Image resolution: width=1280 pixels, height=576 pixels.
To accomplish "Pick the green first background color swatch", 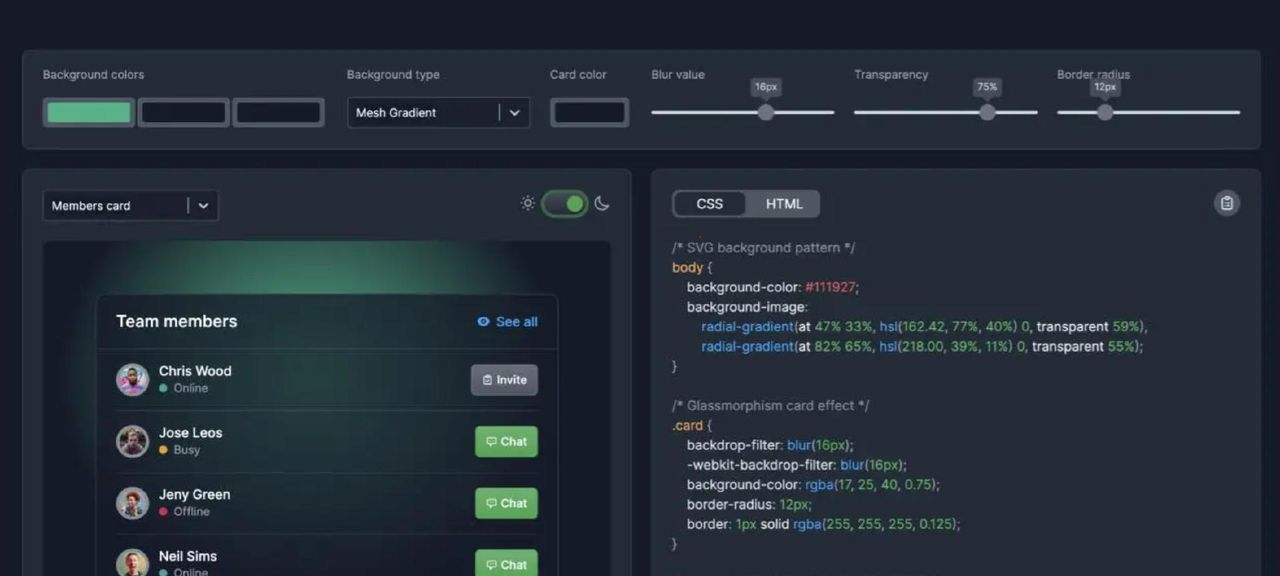I will point(89,113).
